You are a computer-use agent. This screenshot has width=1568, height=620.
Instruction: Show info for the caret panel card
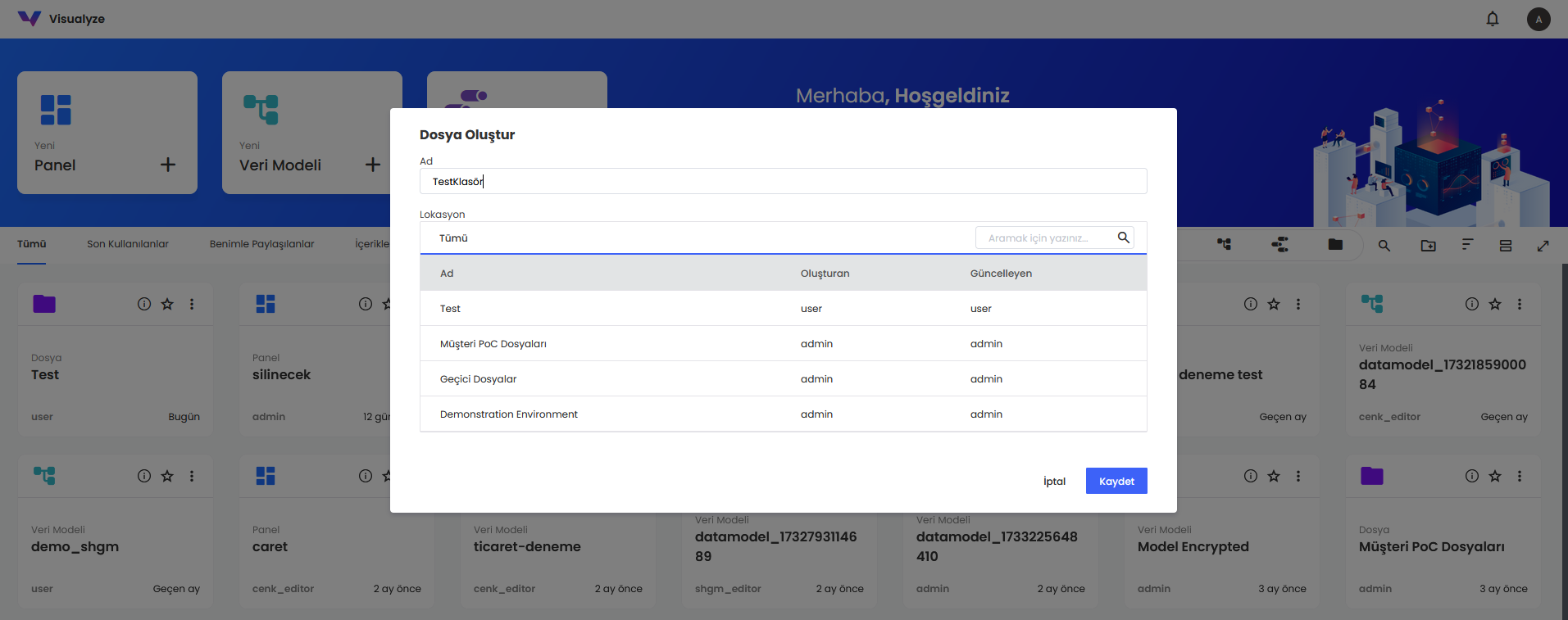[366, 476]
